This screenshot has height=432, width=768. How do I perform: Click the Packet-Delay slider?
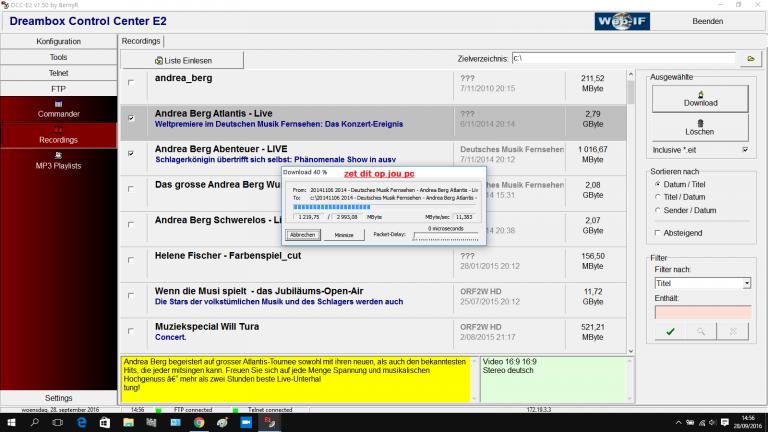433,235
